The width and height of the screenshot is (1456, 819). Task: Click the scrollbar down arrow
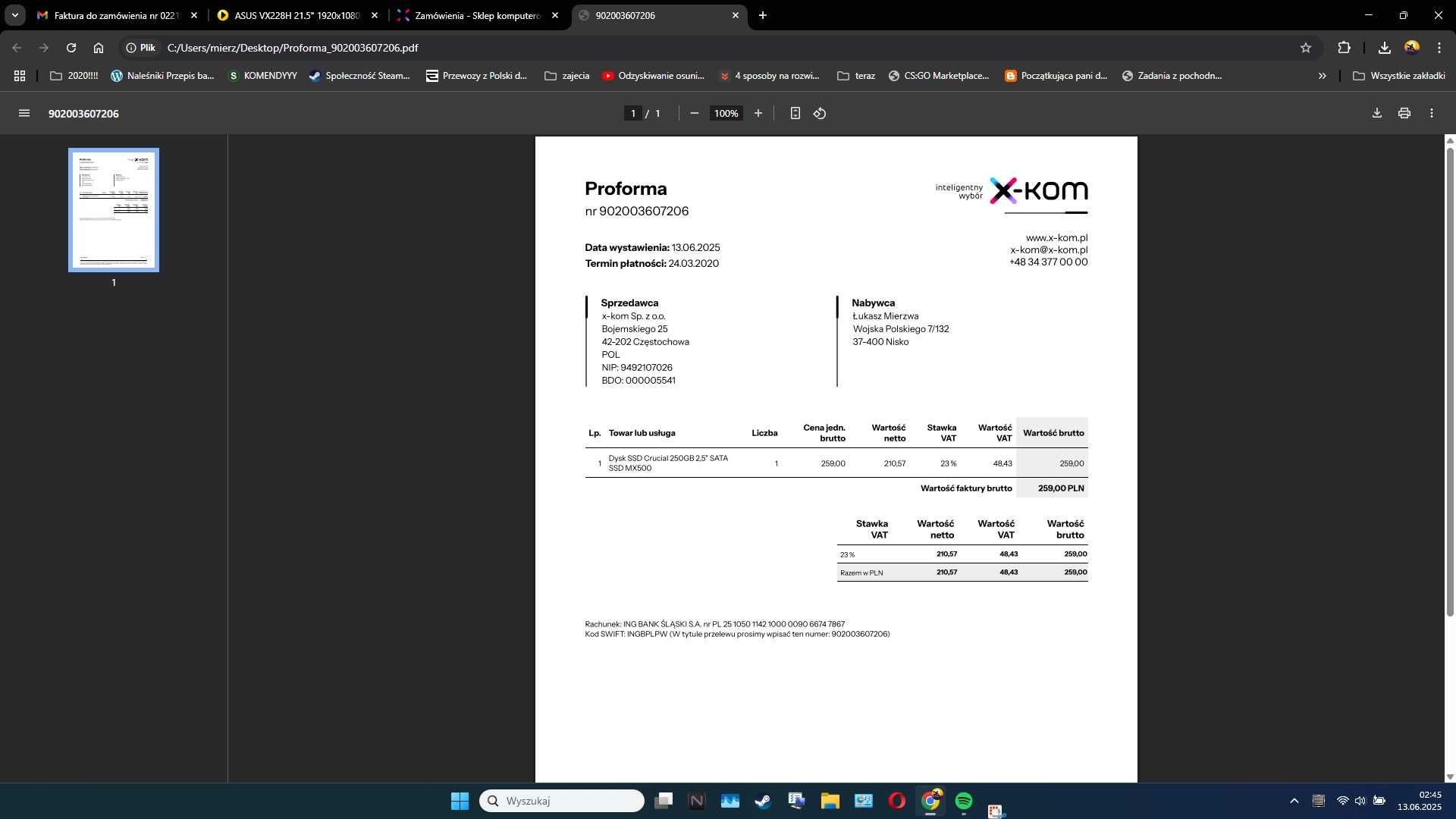click(x=1450, y=777)
